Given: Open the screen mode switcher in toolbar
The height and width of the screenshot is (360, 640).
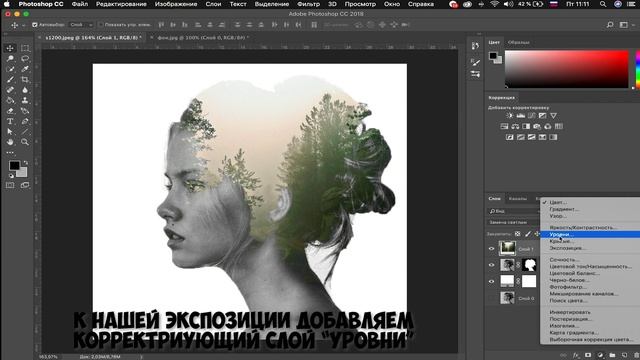Looking at the screenshot, I should coord(25,185).
